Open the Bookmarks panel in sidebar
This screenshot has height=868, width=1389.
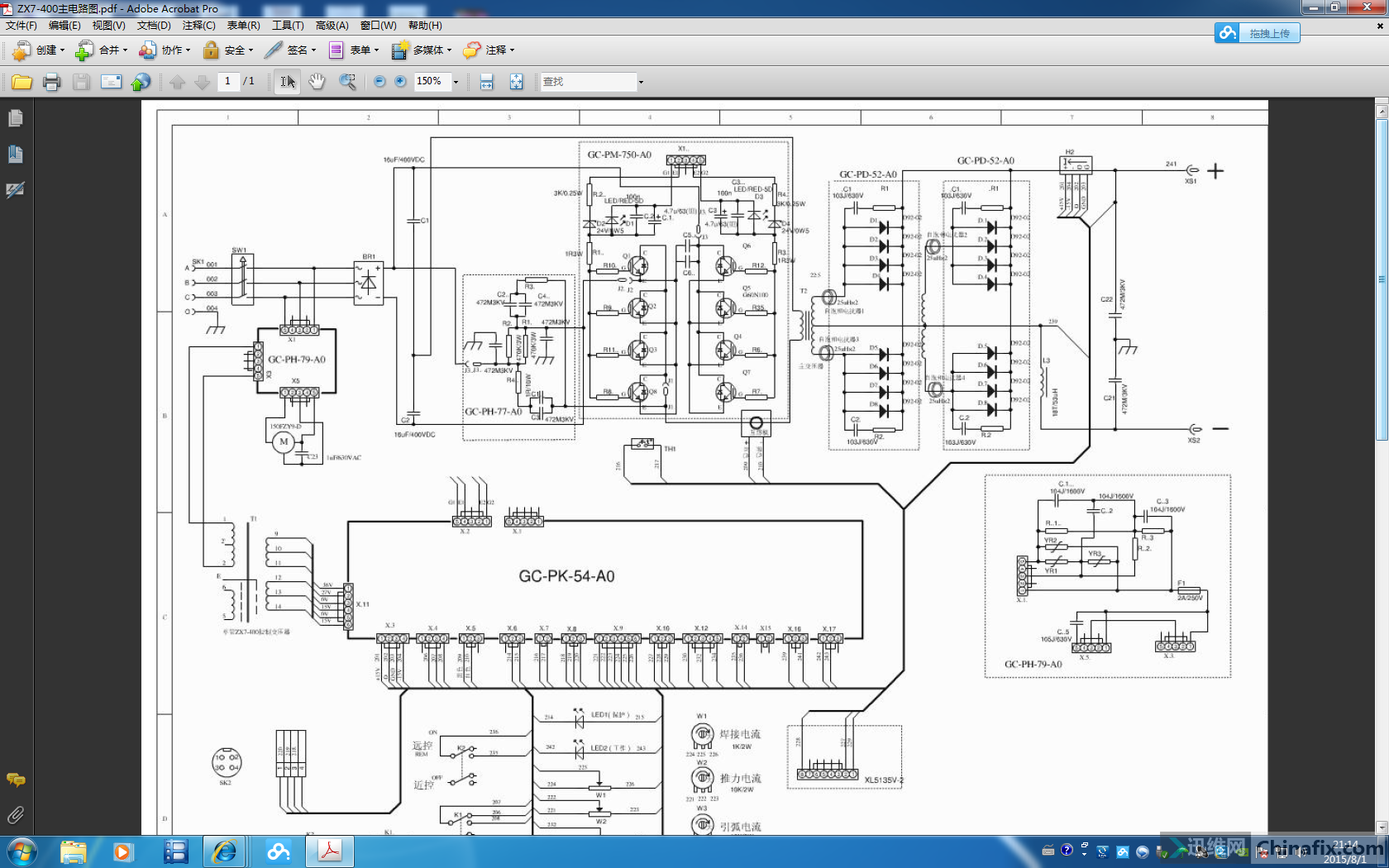[16, 154]
